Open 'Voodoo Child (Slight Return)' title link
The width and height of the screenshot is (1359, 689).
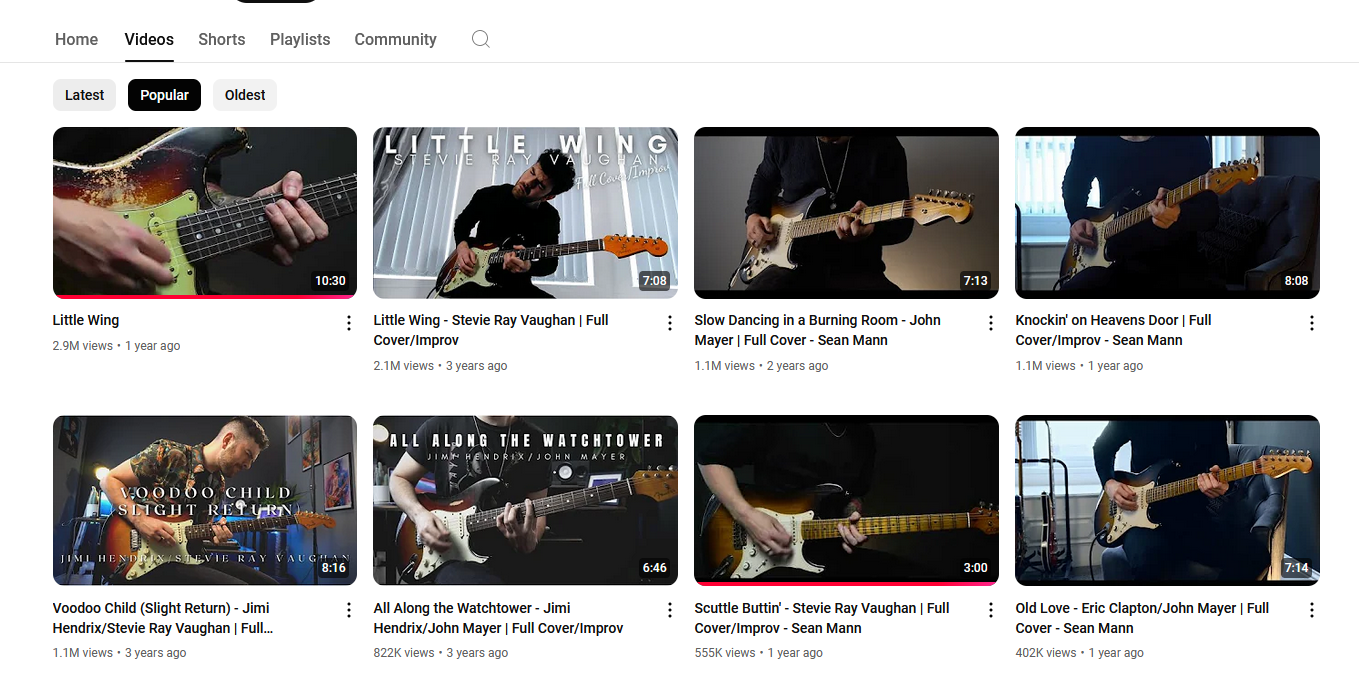(163, 618)
